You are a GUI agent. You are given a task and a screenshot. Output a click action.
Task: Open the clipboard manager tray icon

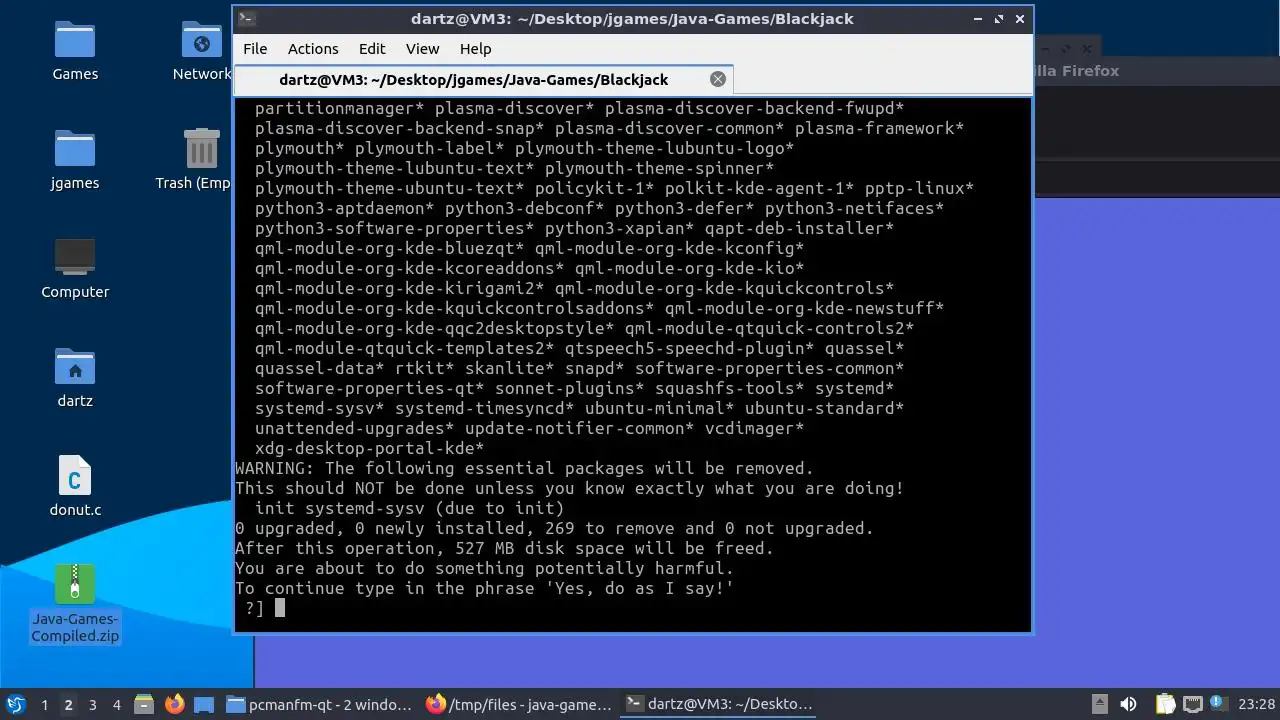pyautogui.click(x=1165, y=704)
